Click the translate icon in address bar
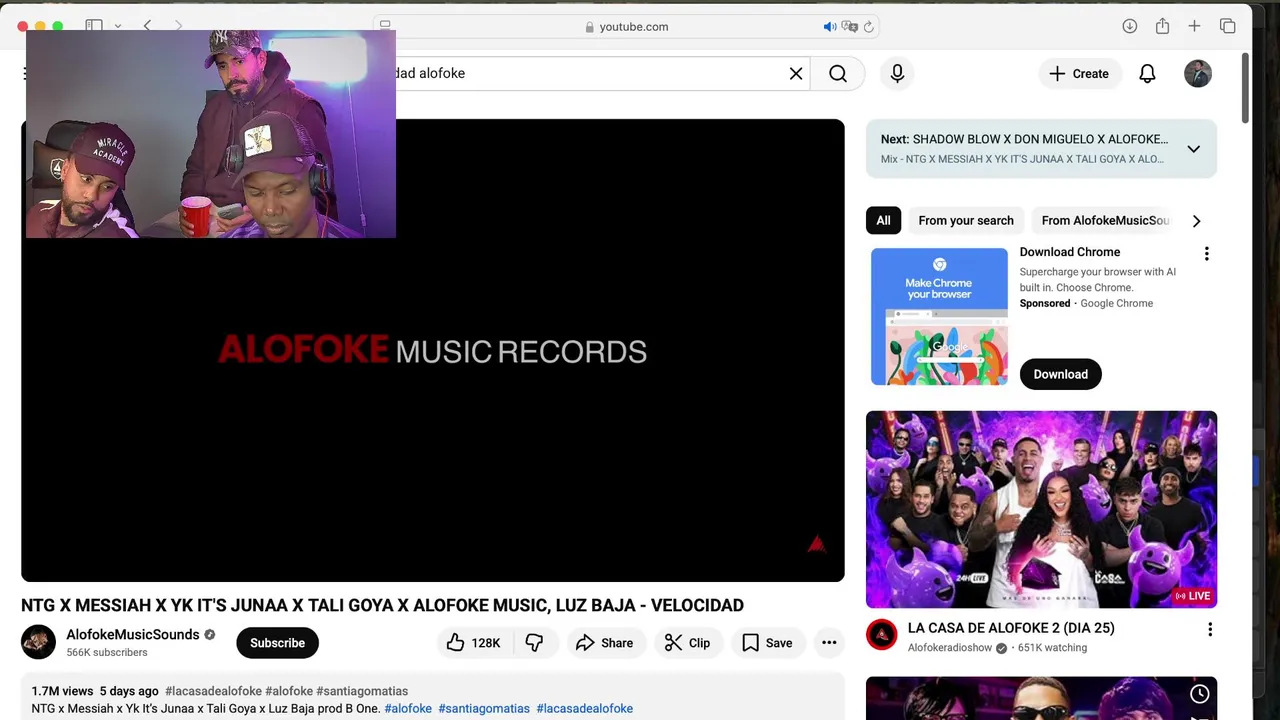Screen dimensions: 1280x720 [849, 27]
